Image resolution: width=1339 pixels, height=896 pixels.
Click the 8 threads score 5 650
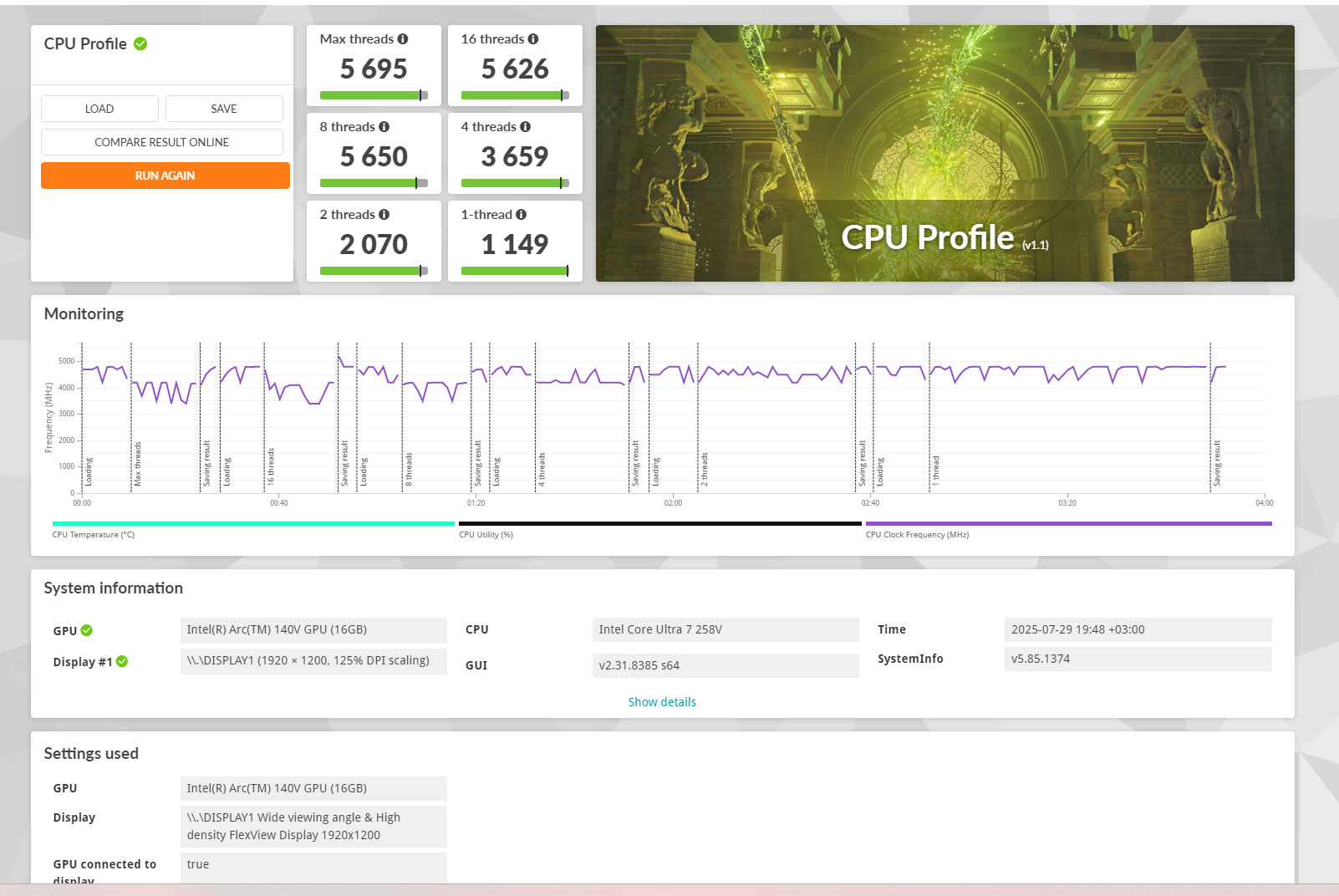[374, 156]
